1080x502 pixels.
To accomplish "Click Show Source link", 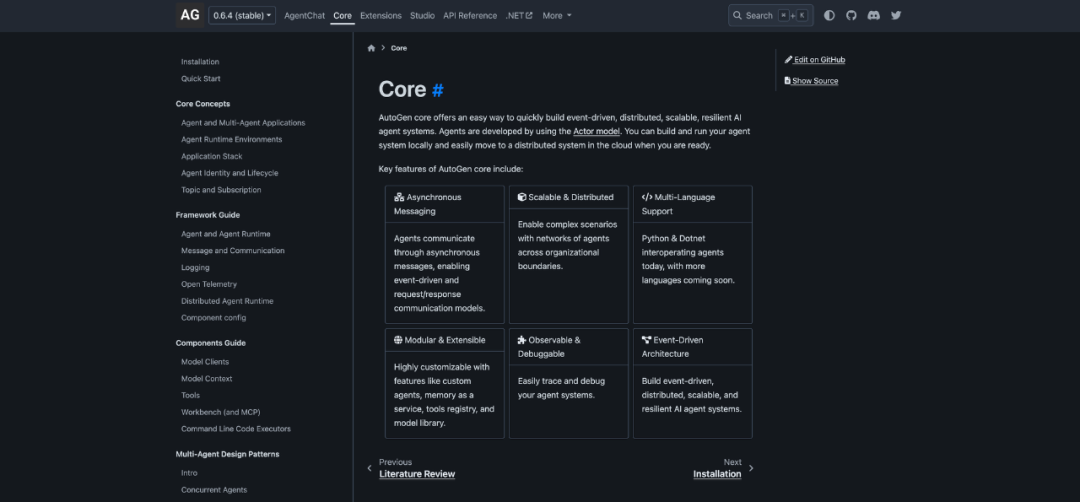I will [x=811, y=81].
